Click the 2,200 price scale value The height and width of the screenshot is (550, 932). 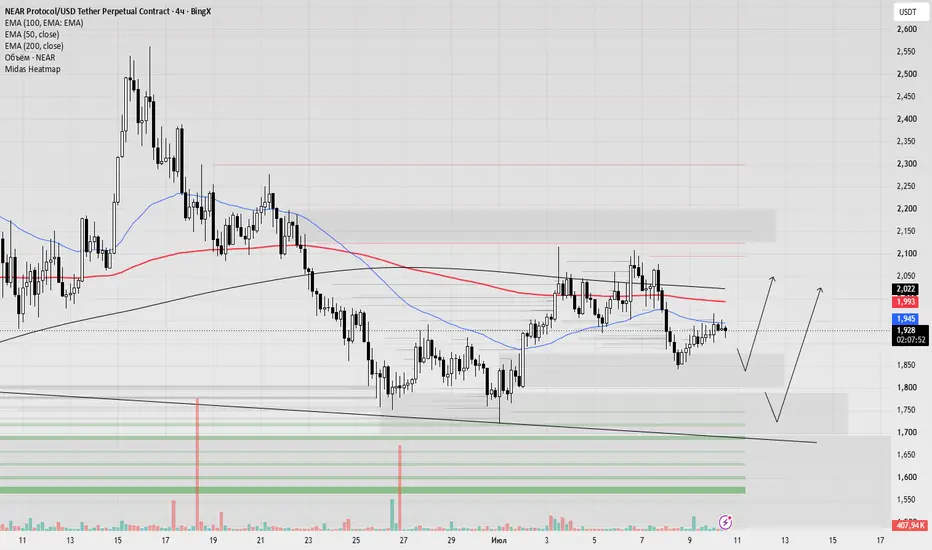pyautogui.click(x=906, y=209)
